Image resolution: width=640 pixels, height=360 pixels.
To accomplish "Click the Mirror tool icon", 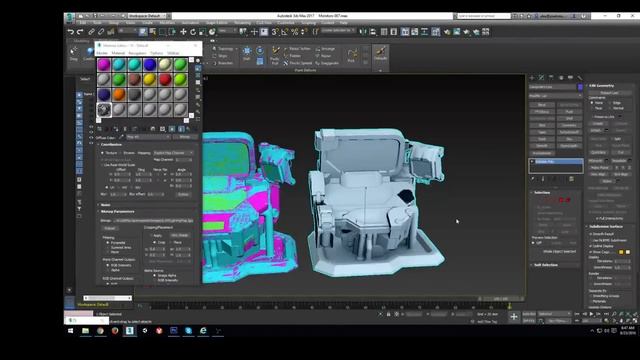I will point(363,32).
